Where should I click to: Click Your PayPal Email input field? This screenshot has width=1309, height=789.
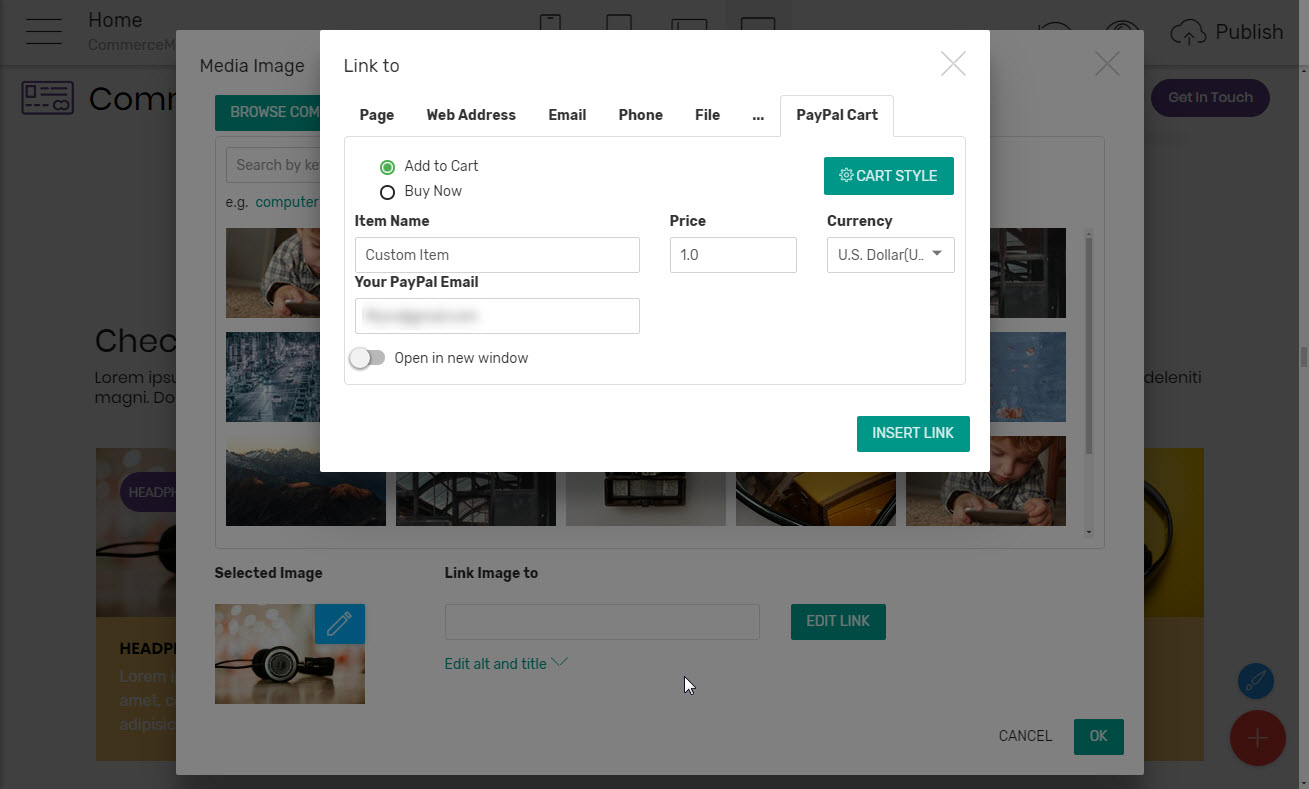(x=497, y=316)
